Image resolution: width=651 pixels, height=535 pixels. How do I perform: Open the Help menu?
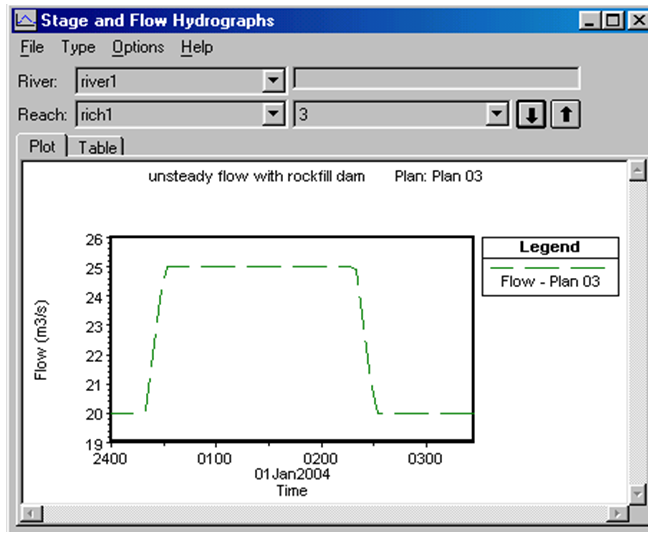[197, 47]
